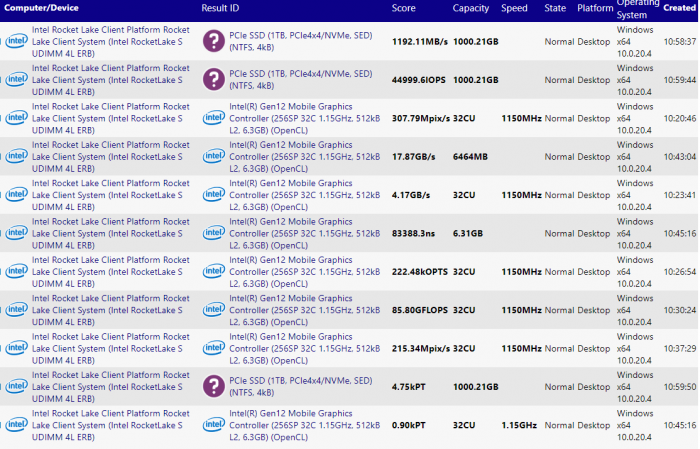Click the Computer/Device Intel logo in the first row
700x449 pixels.
(x=15, y=42)
